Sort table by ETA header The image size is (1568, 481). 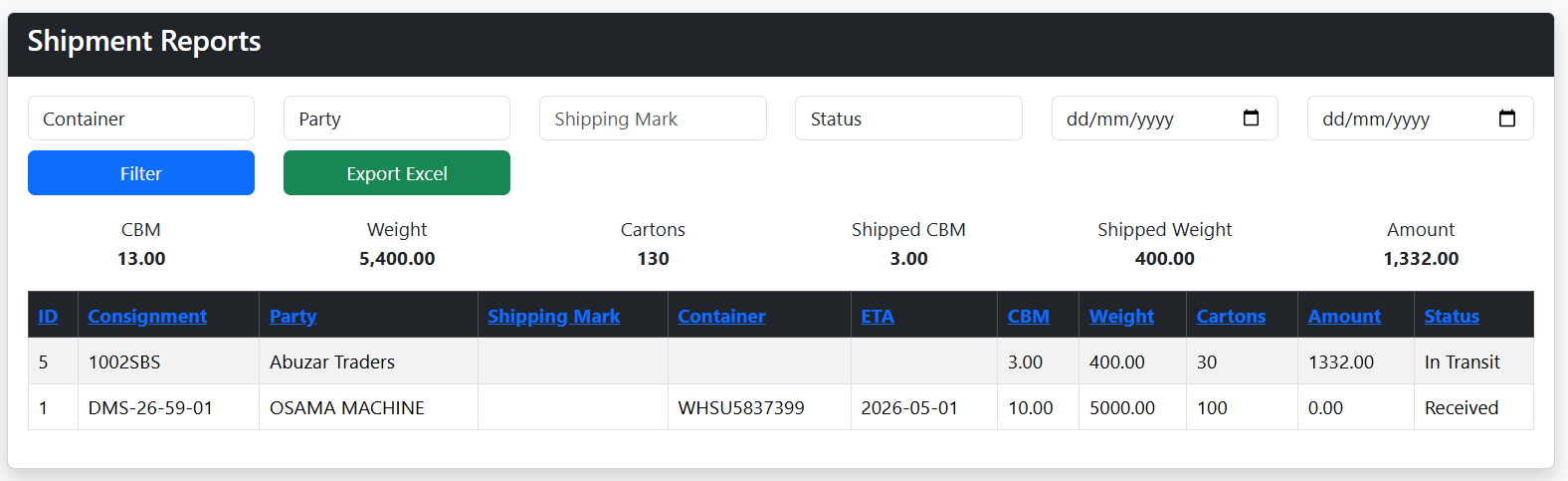pos(878,316)
